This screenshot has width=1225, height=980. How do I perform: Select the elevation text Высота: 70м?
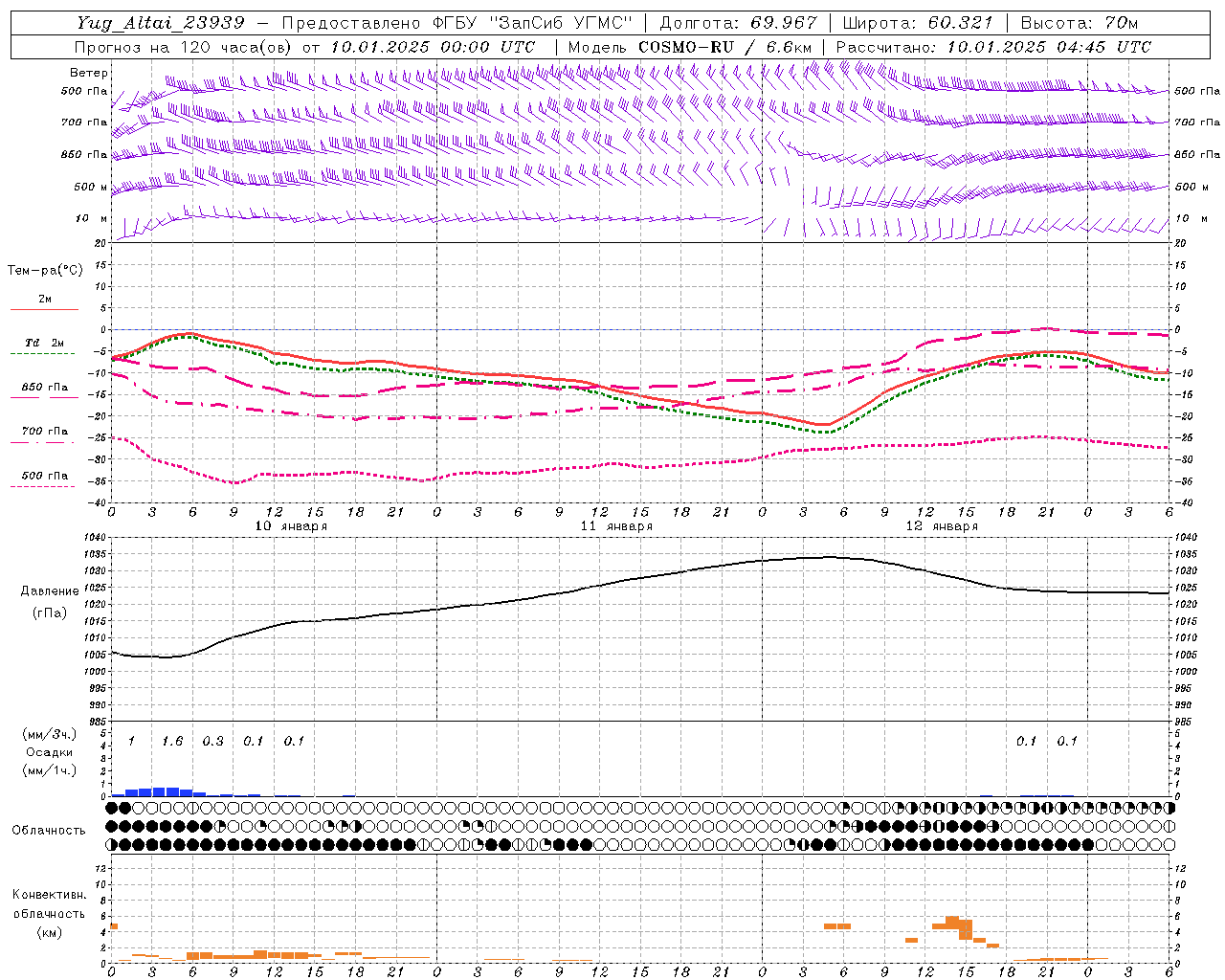pos(1080,23)
